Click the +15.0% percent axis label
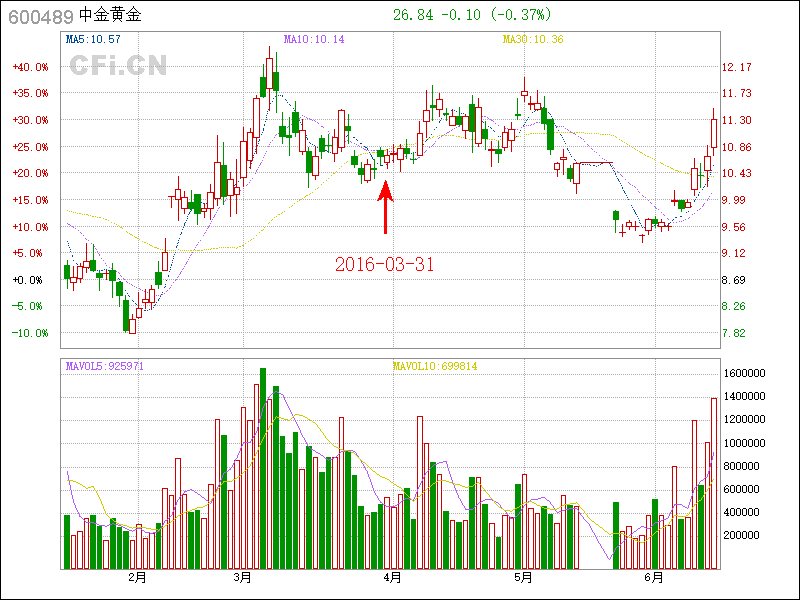This screenshot has width=800, height=600. [31, 200]
